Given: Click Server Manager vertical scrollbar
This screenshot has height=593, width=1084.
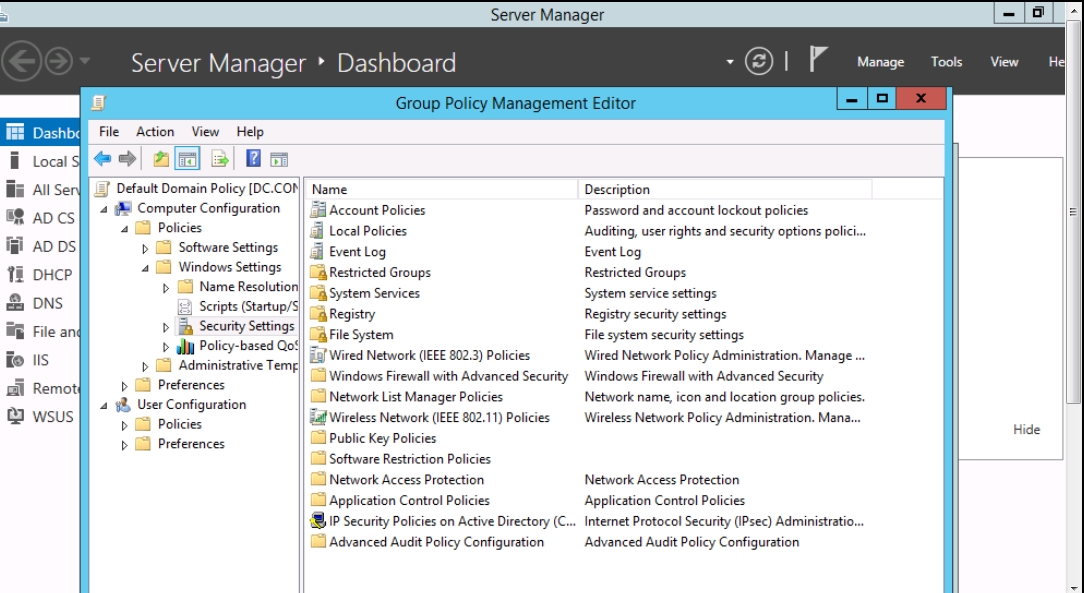Looking at the screenshot, I should coord(1073,211).
